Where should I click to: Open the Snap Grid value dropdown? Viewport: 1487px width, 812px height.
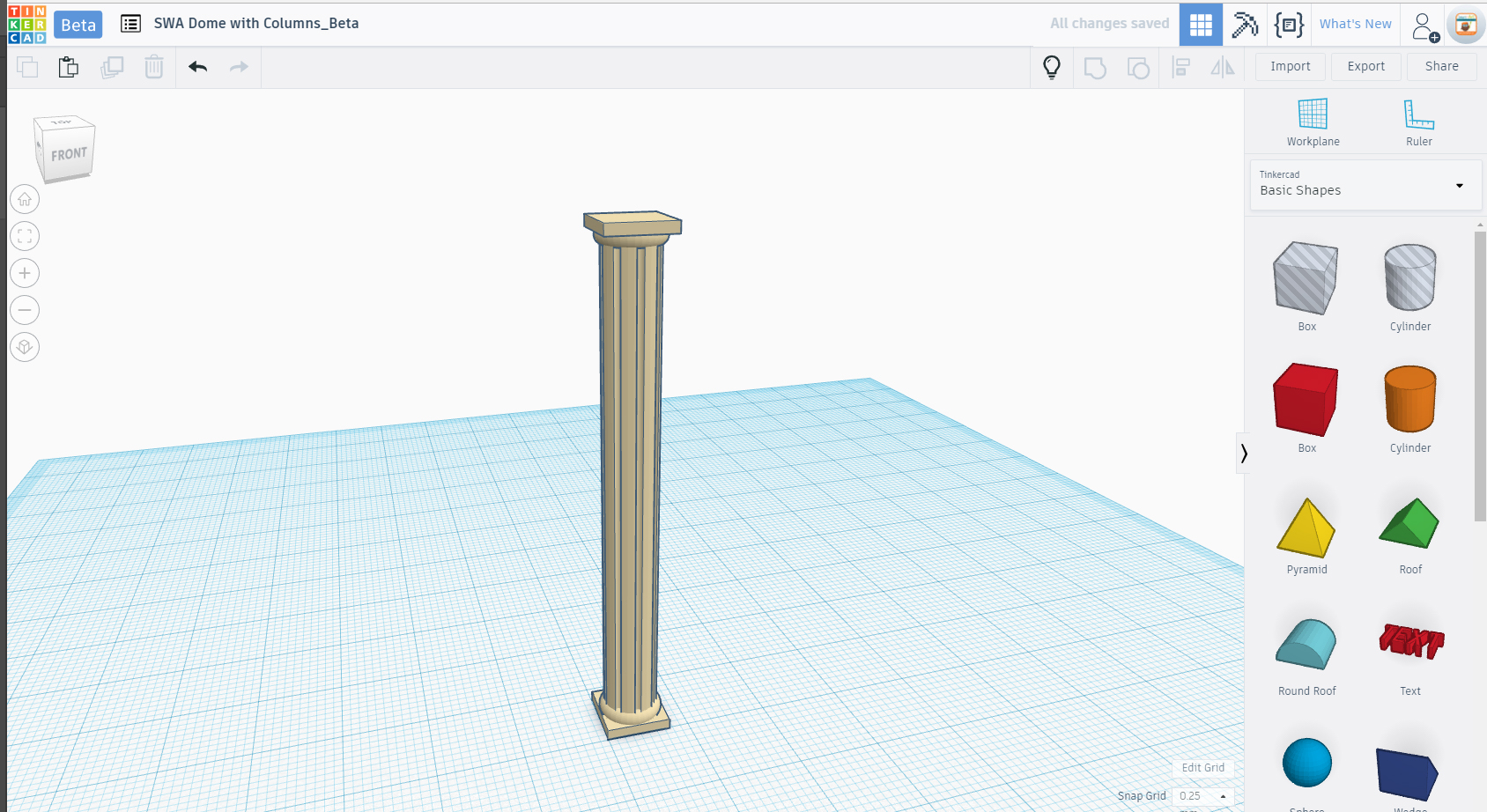pyautogui.click(x=1203, y=796)
